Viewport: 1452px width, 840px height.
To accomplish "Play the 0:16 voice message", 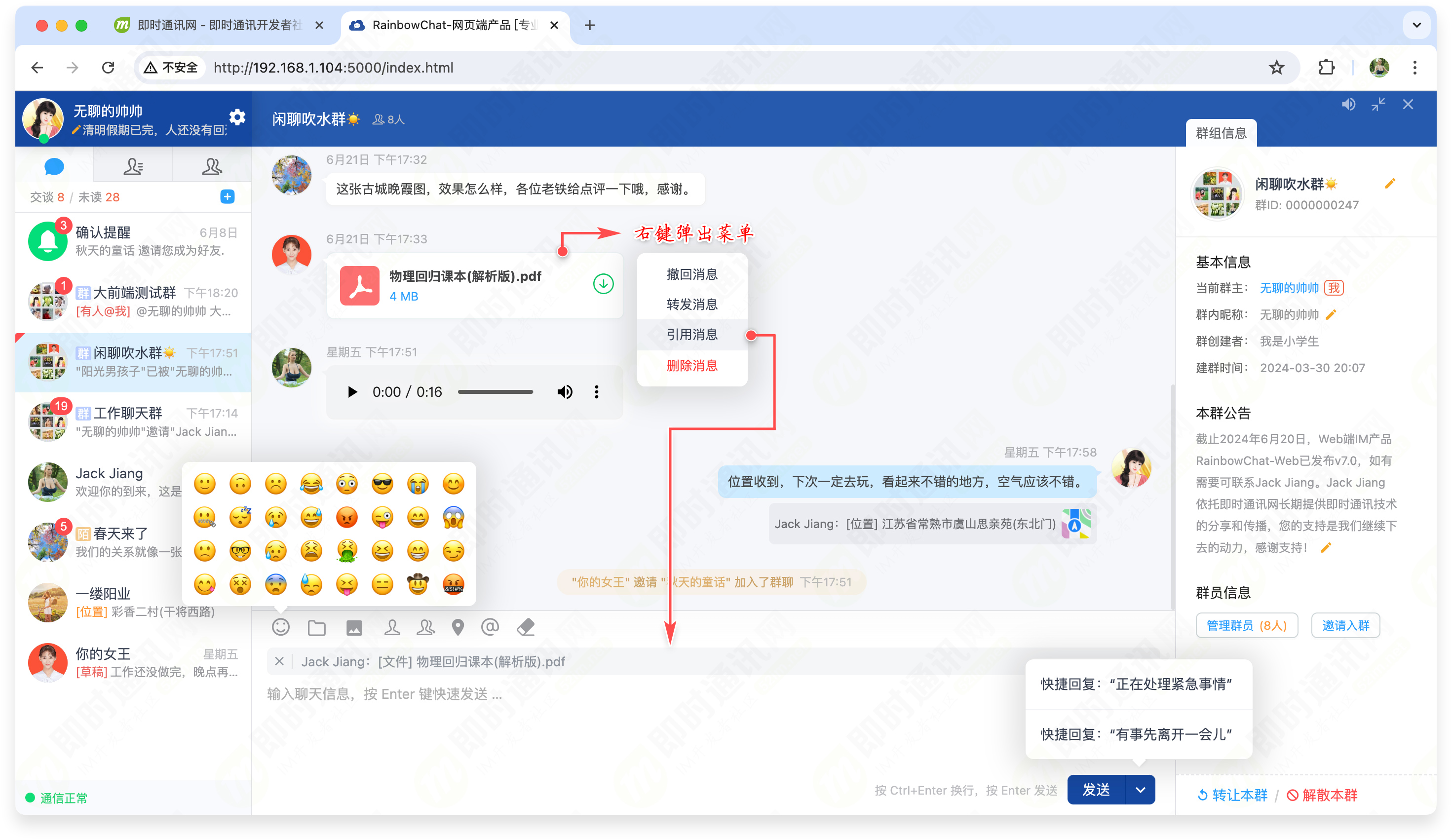I will [352, 392].
